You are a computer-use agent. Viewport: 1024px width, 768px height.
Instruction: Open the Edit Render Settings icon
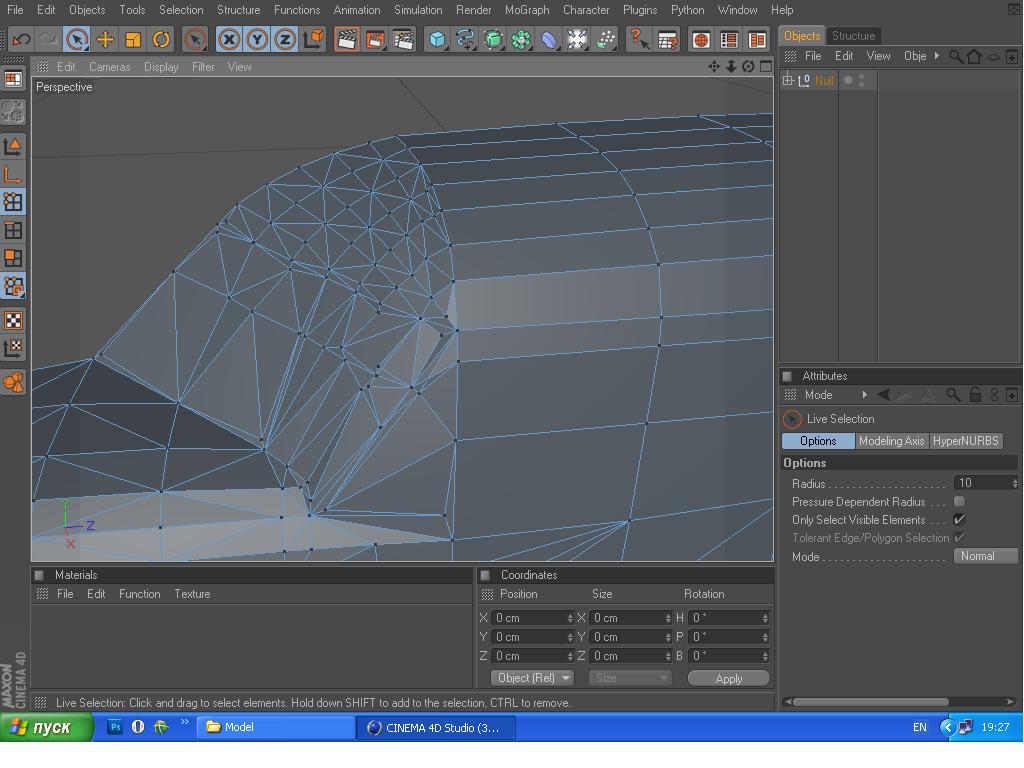[x=403, y=40]
